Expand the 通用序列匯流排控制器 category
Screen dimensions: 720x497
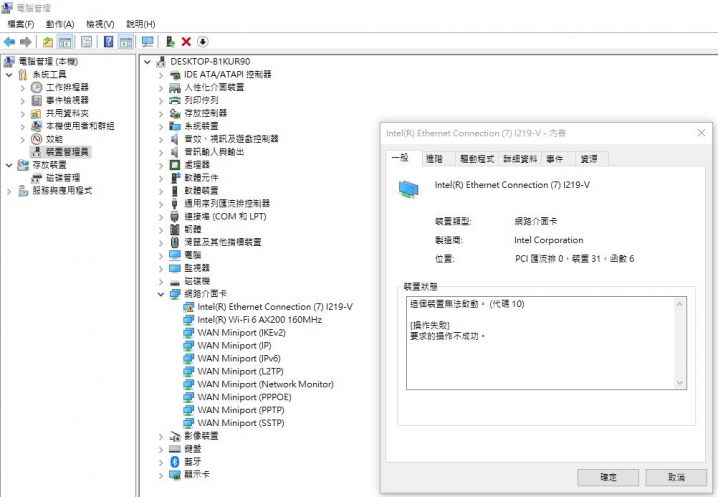[160, 203]
